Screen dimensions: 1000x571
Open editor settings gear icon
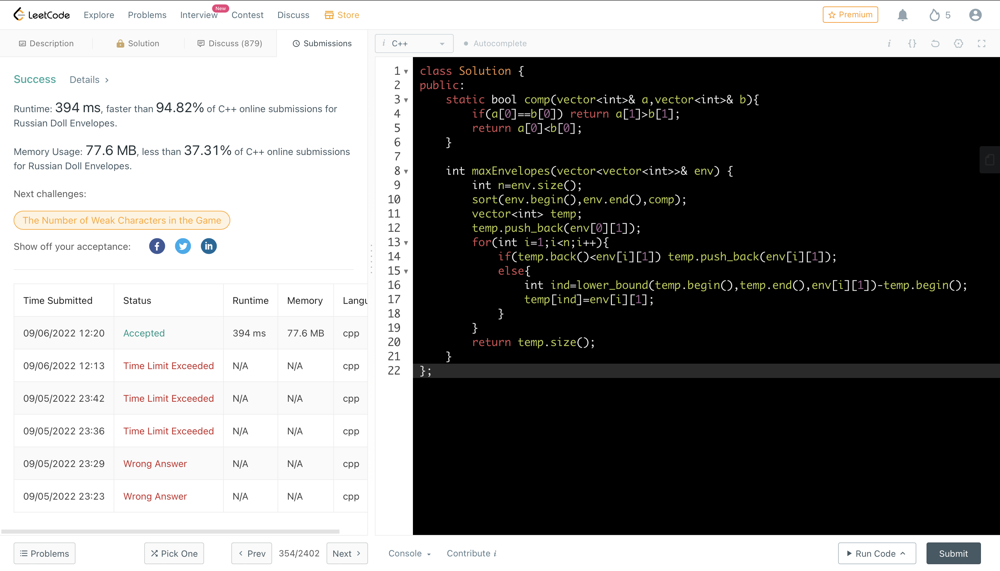pyautogui.click(x=958, y=44)
